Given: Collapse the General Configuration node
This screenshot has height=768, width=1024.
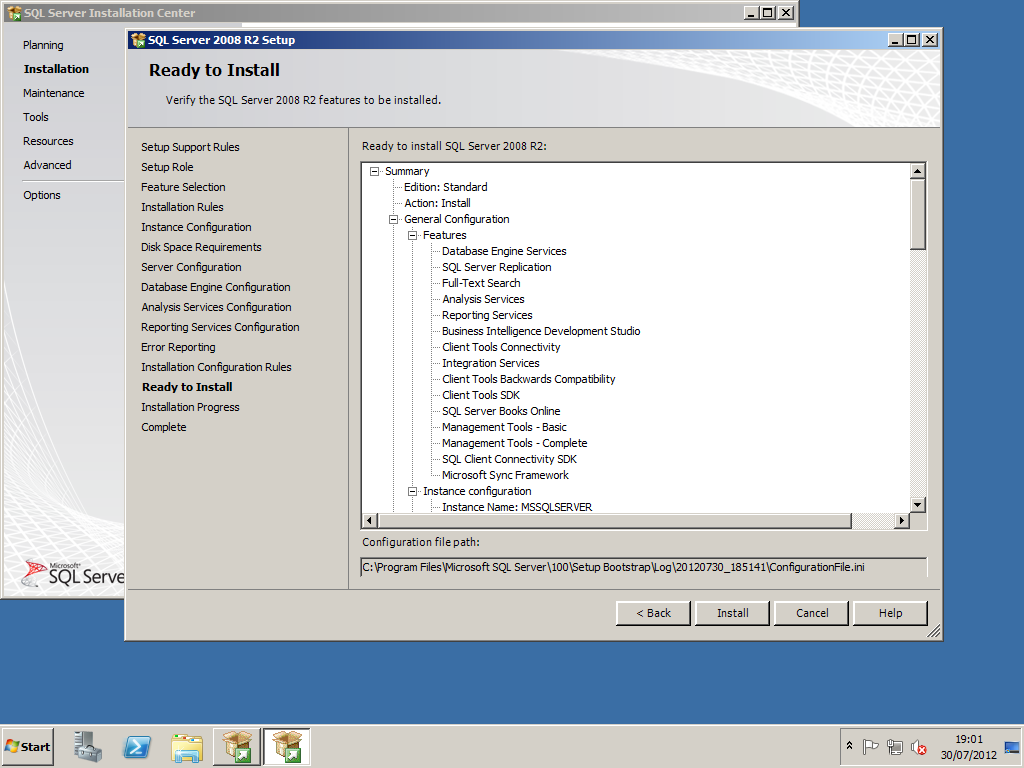Looking at the screenshot, I should point(393,219).
